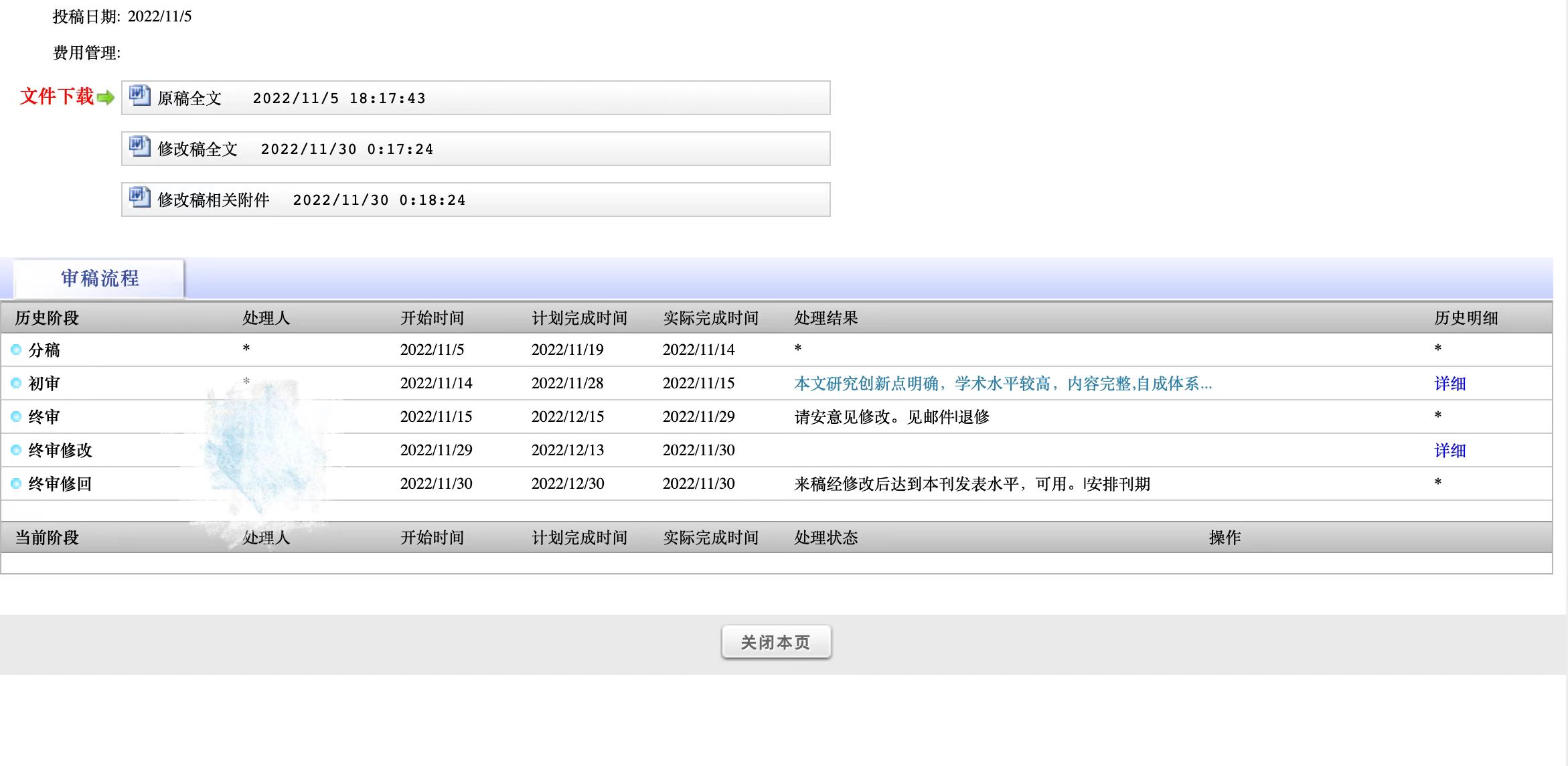Click Word icon beside 修改稿全文
The height and width of the screenshot is (766, 1568).
tap(139, 147)
